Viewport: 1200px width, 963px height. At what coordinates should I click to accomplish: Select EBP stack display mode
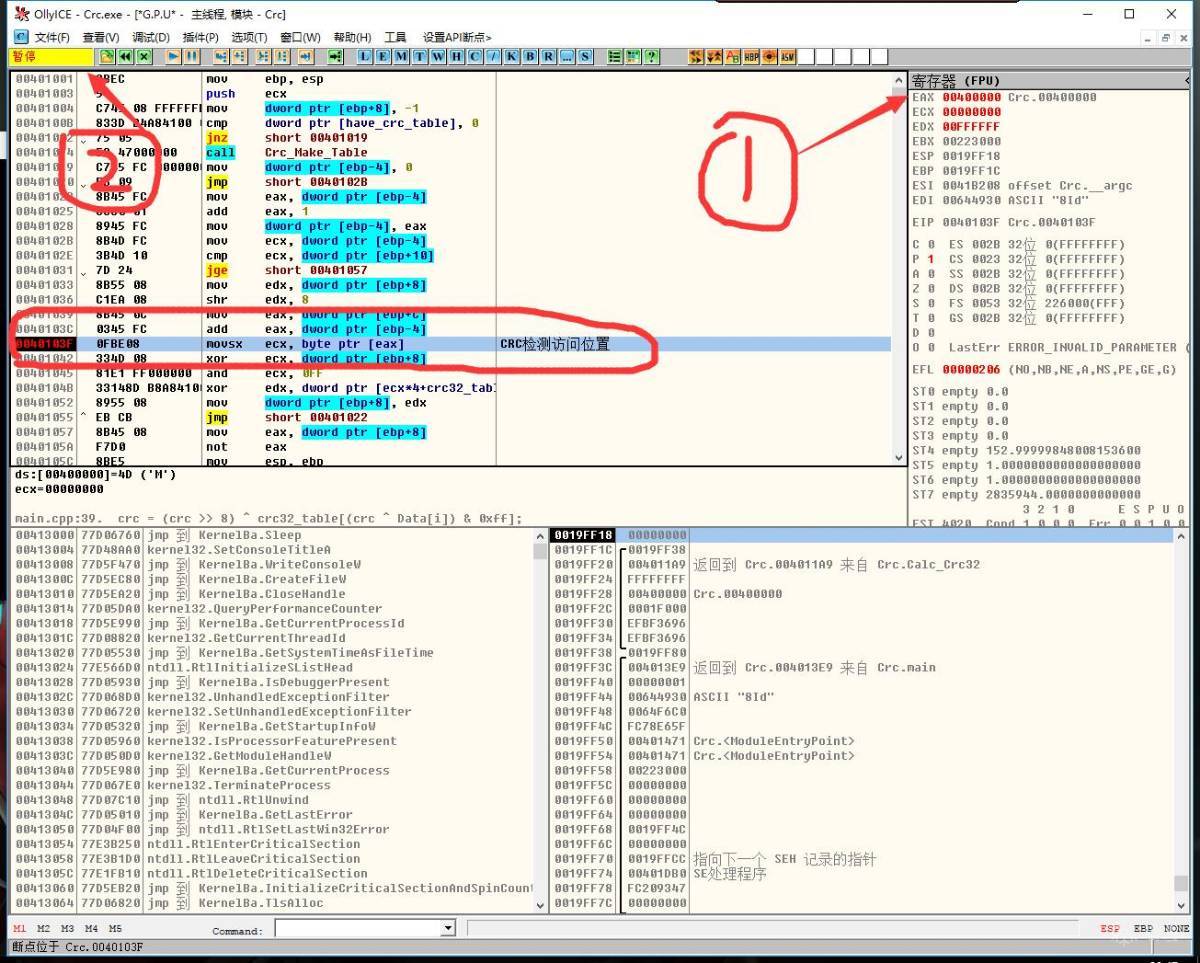(1143, 929)
